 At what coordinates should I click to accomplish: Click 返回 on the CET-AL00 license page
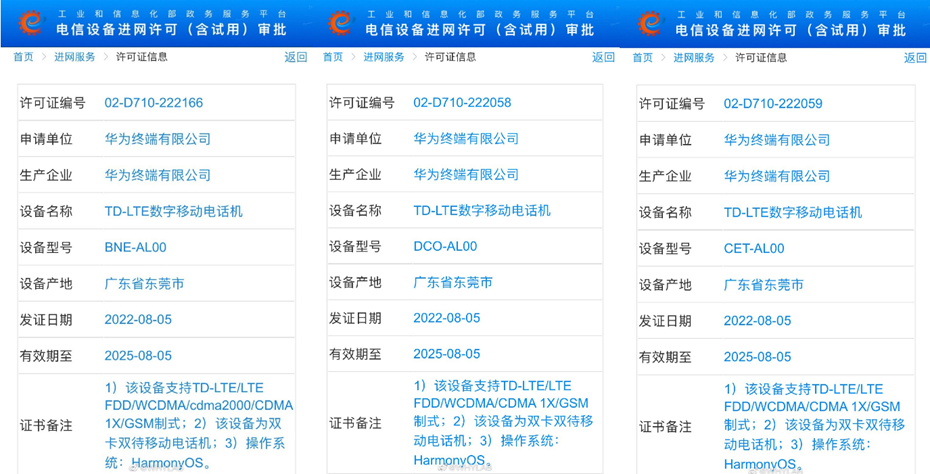[x=915, y=58]
